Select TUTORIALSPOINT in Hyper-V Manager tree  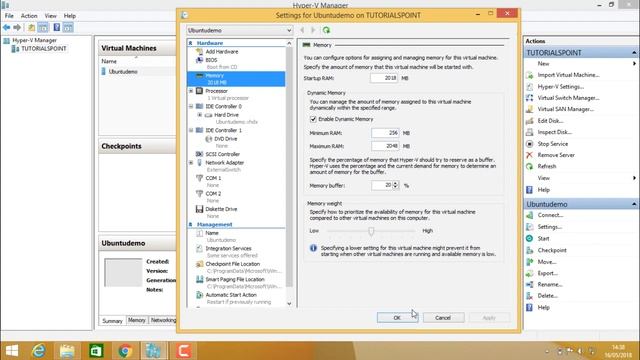point(44,49)
